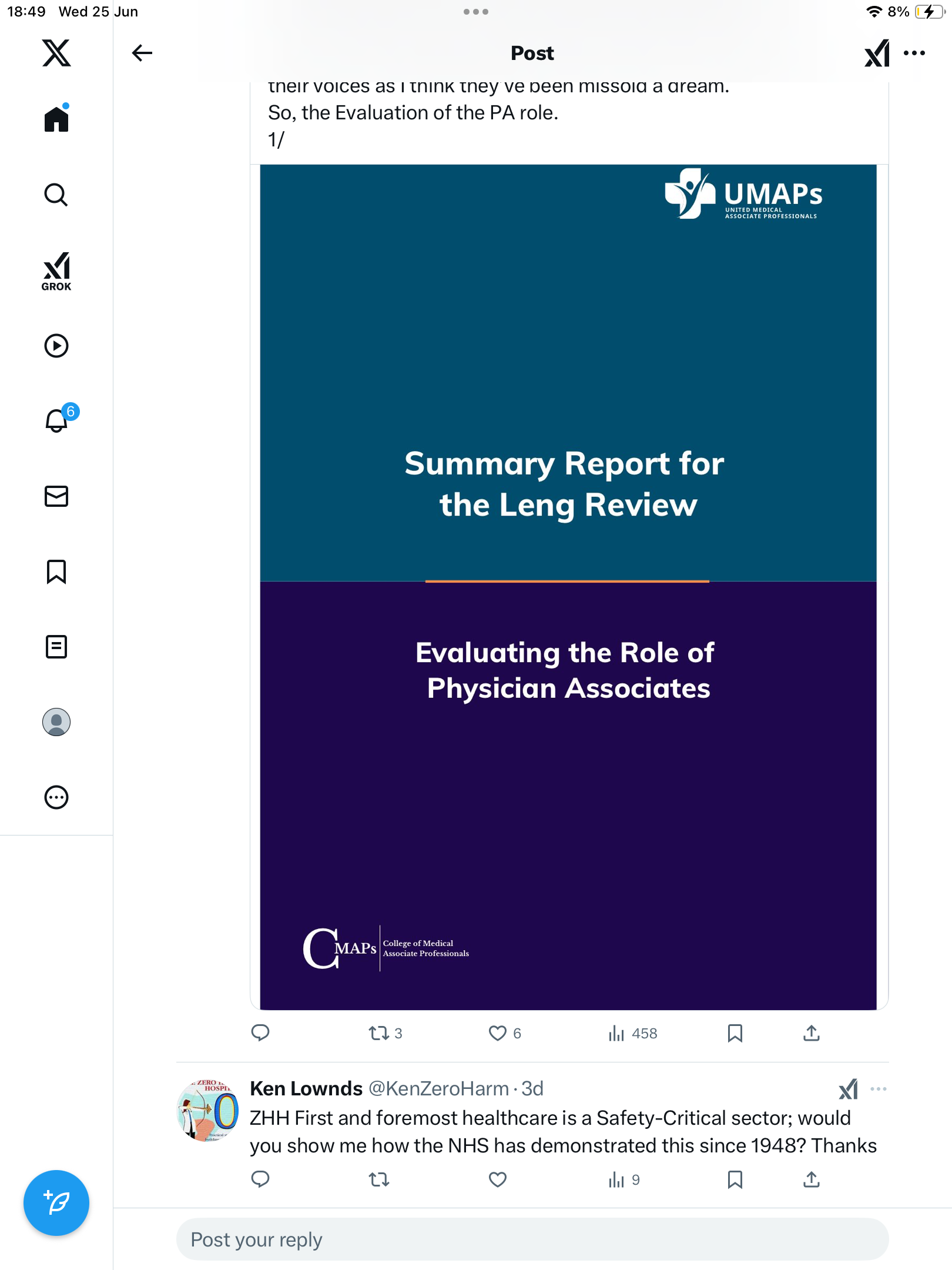Image resolution: width=952 pixels, height=1270 pixels.
Task: Like the main post with 6 likes
Action: 505,1033
